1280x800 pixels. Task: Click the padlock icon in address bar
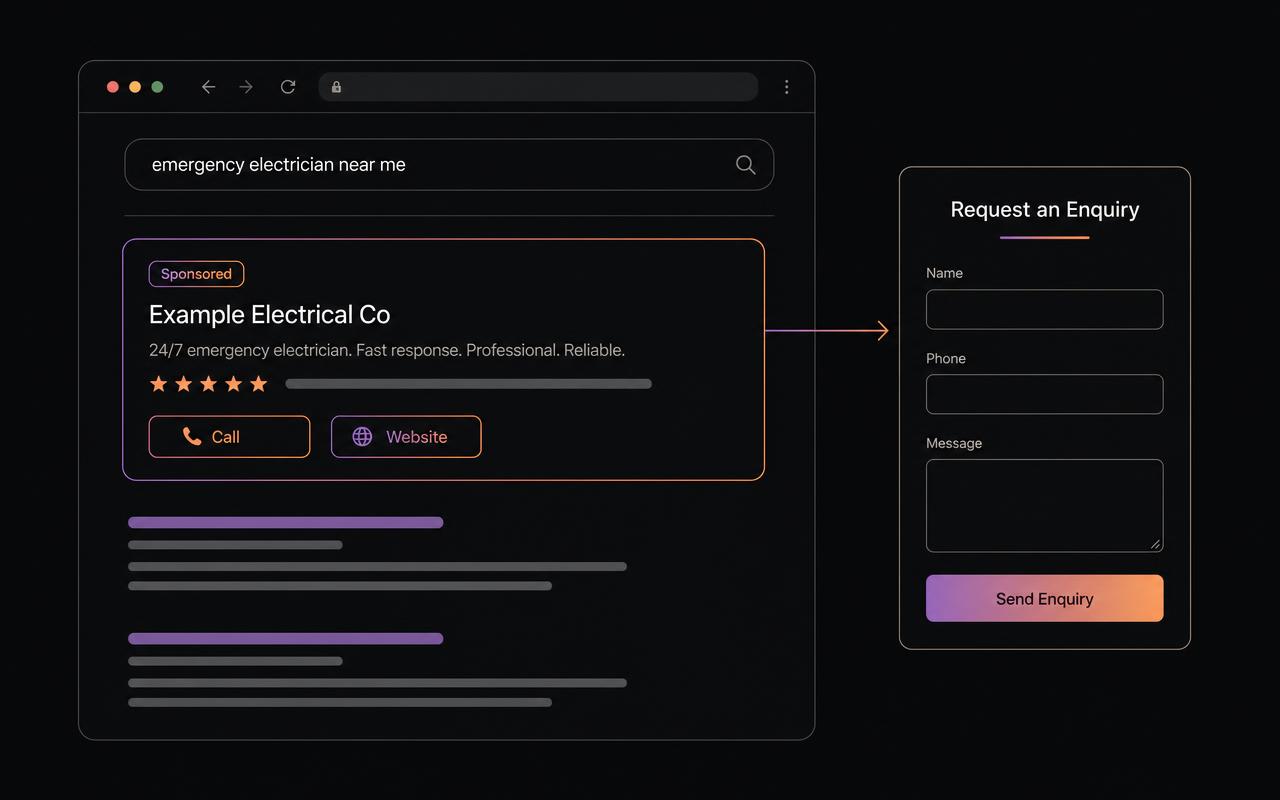click(x=336, y=87)
